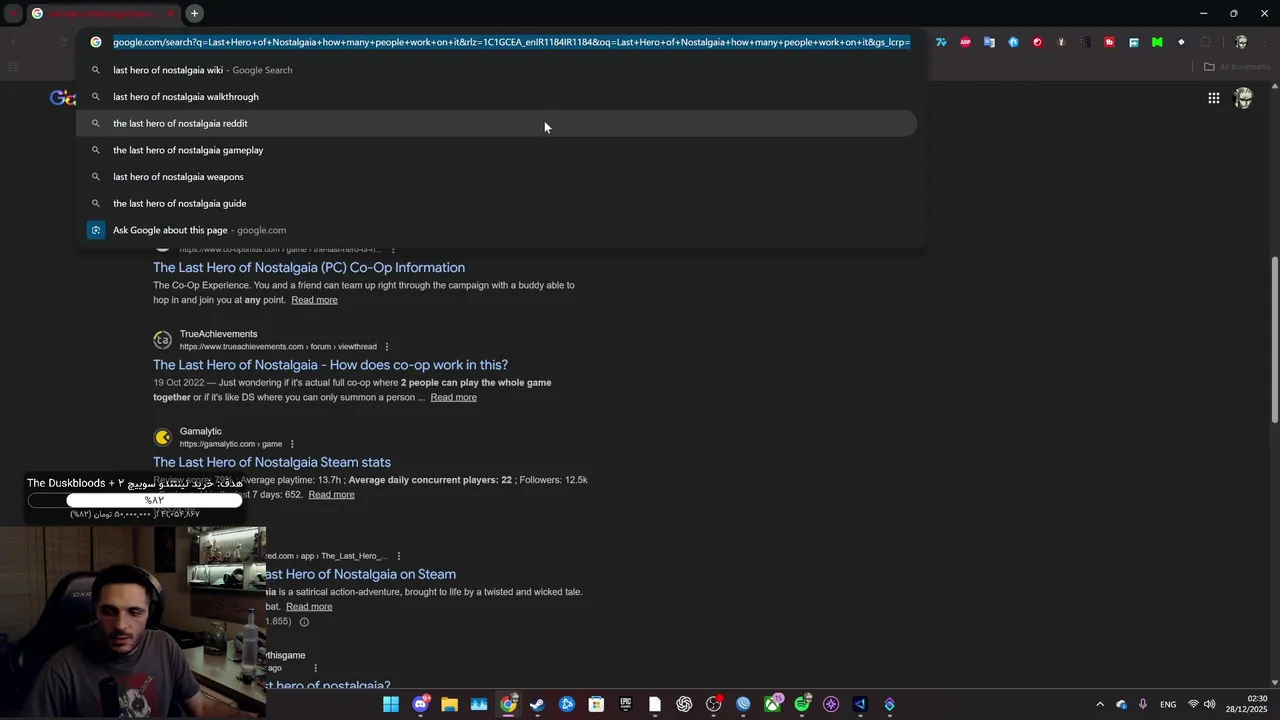Viewport: 1280px width, 720px height.
Task: Click the microphone tray icon
Action: [x=1143, y=704]
